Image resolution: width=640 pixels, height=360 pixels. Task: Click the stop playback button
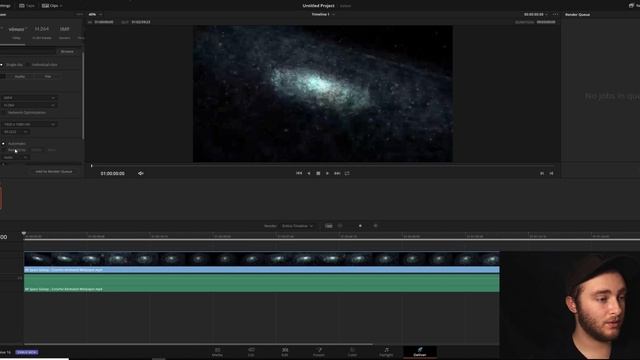(318, 173)
